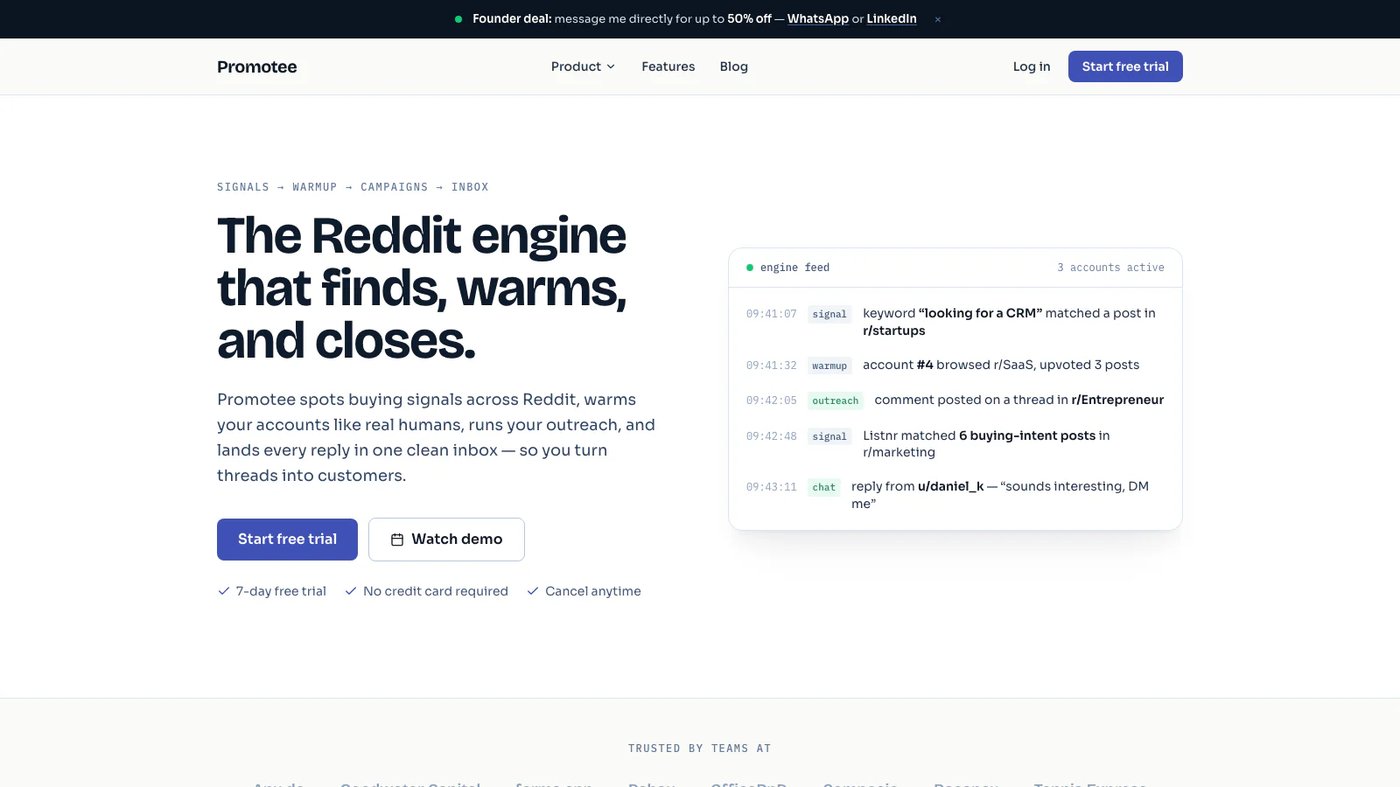The image size is (1400, 787).
Task: Open the WhatsApp link in banner
Action: 818,19
